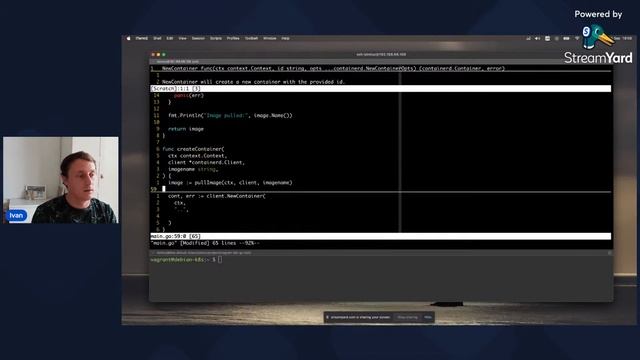Click the line 'imagename string,'
Viewport: 640px width, 360px height.
click(193, 169)
